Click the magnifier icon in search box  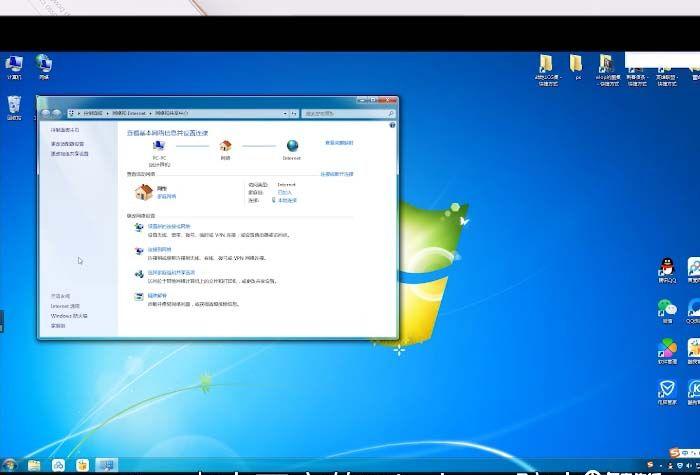391,114
